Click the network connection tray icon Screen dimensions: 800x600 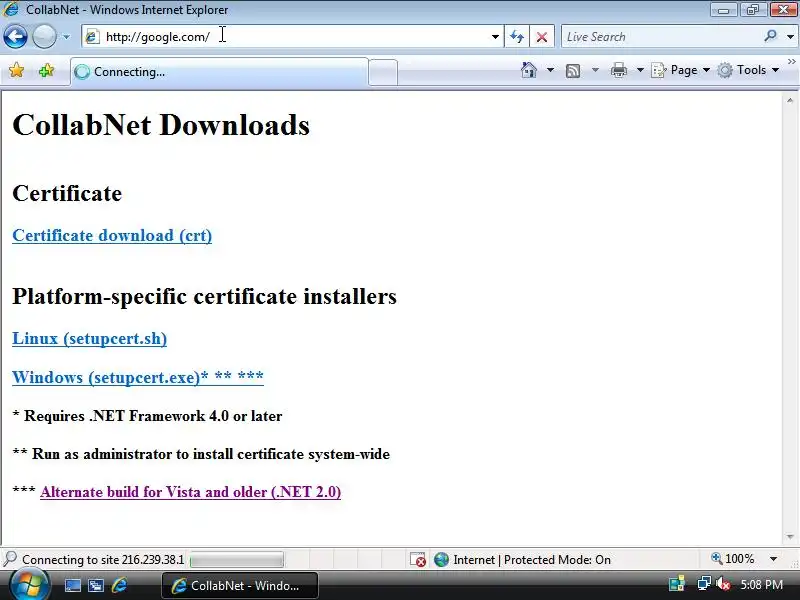(x=704, y=583)
